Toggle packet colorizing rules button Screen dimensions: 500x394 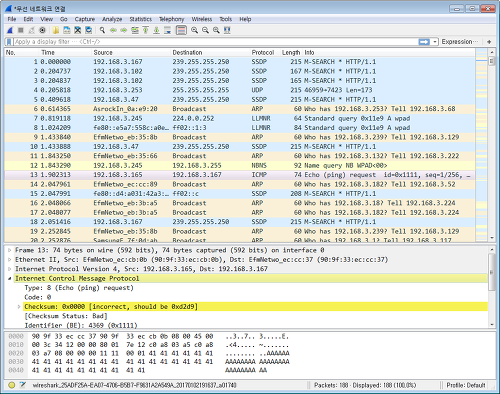(x=181, y=30)
